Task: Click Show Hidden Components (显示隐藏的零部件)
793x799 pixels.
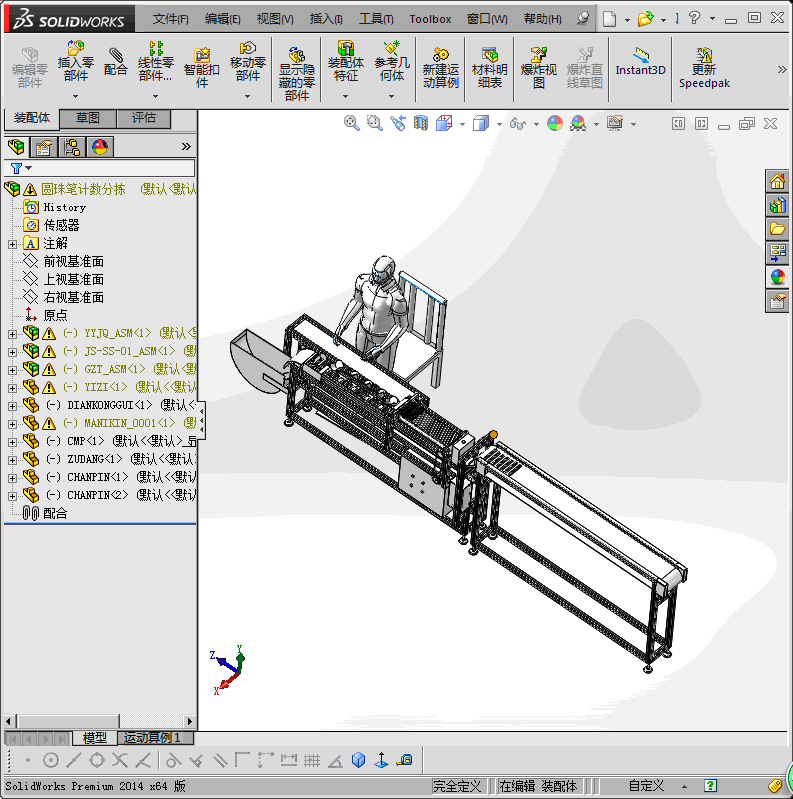Action: click(297, 74)
